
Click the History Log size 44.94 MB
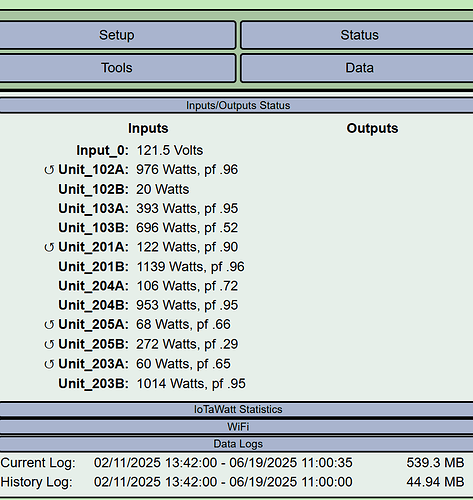tap(435, 482)
